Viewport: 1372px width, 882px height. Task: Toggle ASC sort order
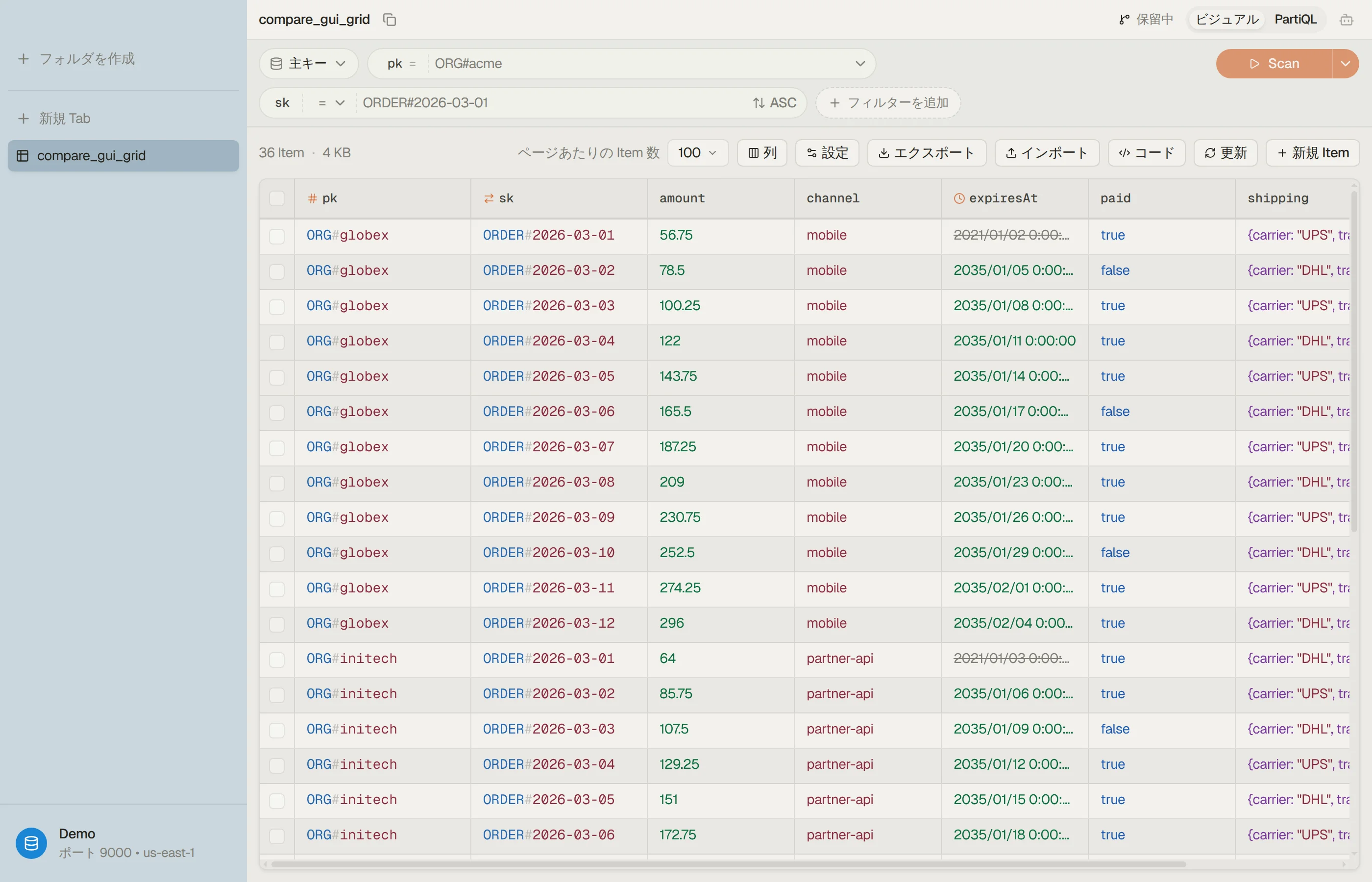[x=774, y=103]
